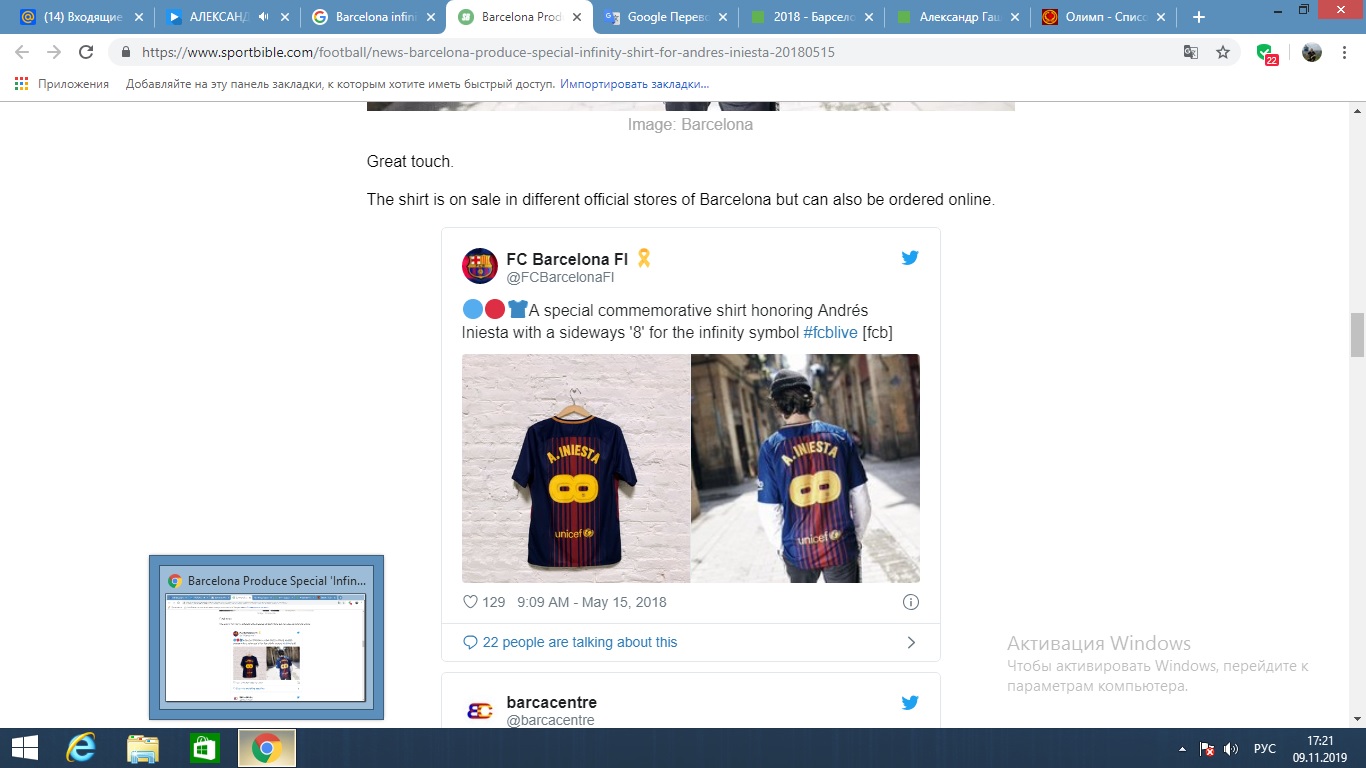Click the 'Image: Barcelona' caption text
1366x768 pixels.
click(x=690, y=125)
